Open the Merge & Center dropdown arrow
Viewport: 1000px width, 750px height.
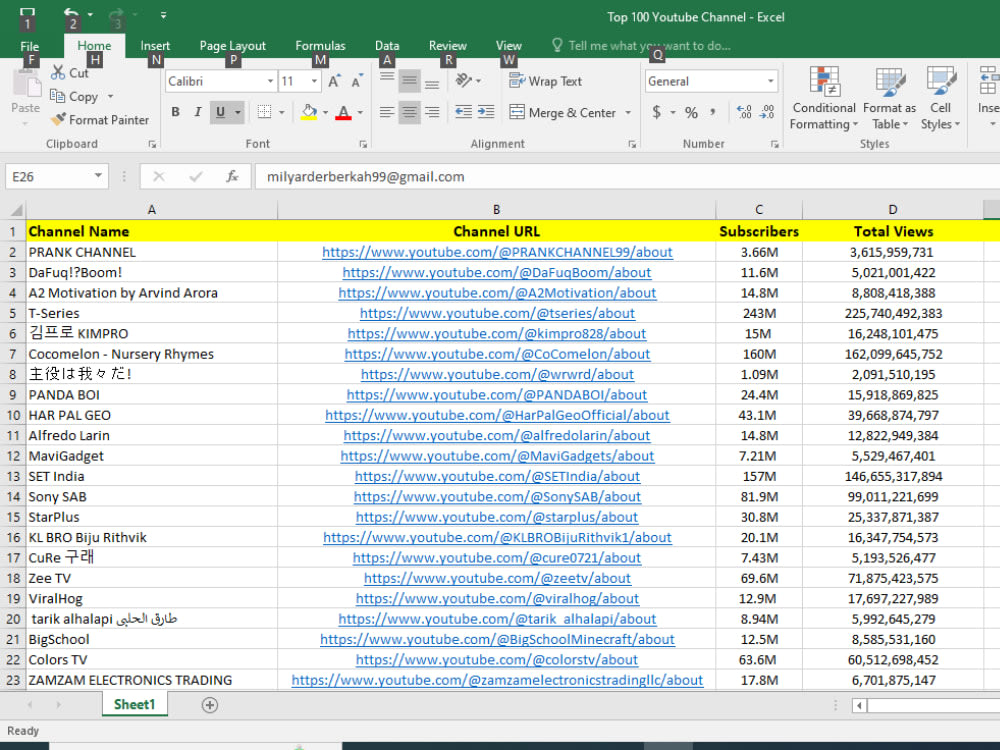(x=628, y=113)
